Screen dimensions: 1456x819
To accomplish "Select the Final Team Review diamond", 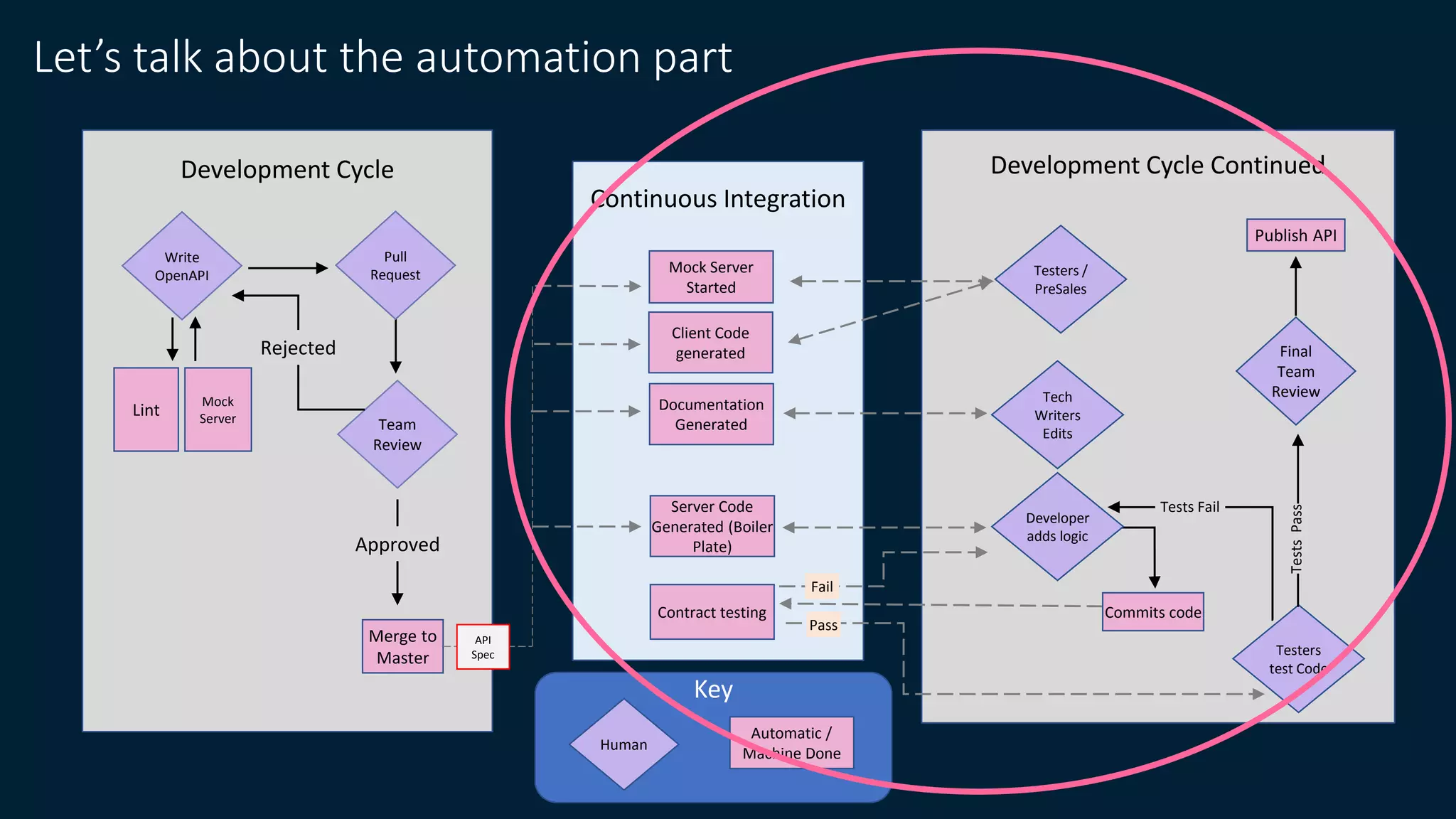I will click(x=1295, y=371).
